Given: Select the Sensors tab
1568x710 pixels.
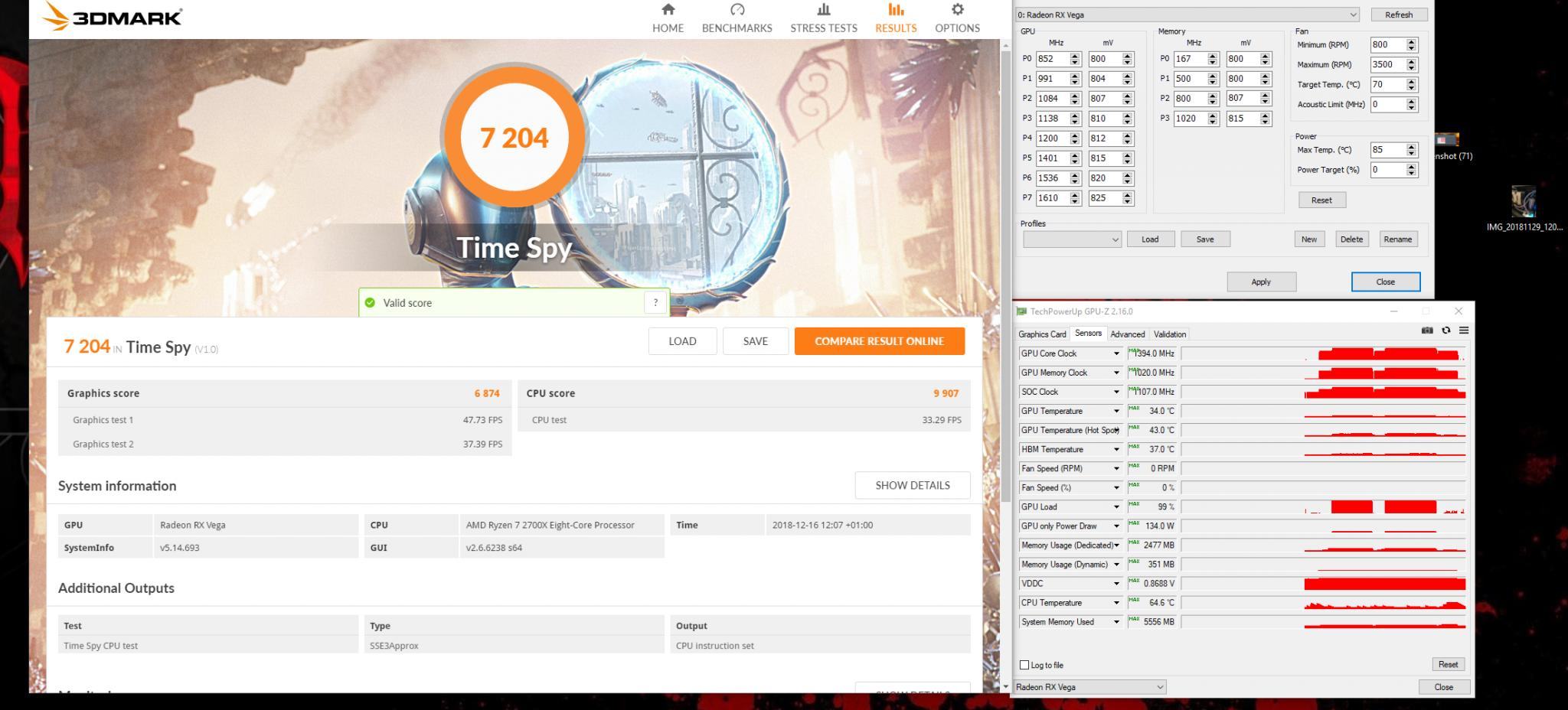Looking at the screenshot, I should click(x=1088, y=334).
